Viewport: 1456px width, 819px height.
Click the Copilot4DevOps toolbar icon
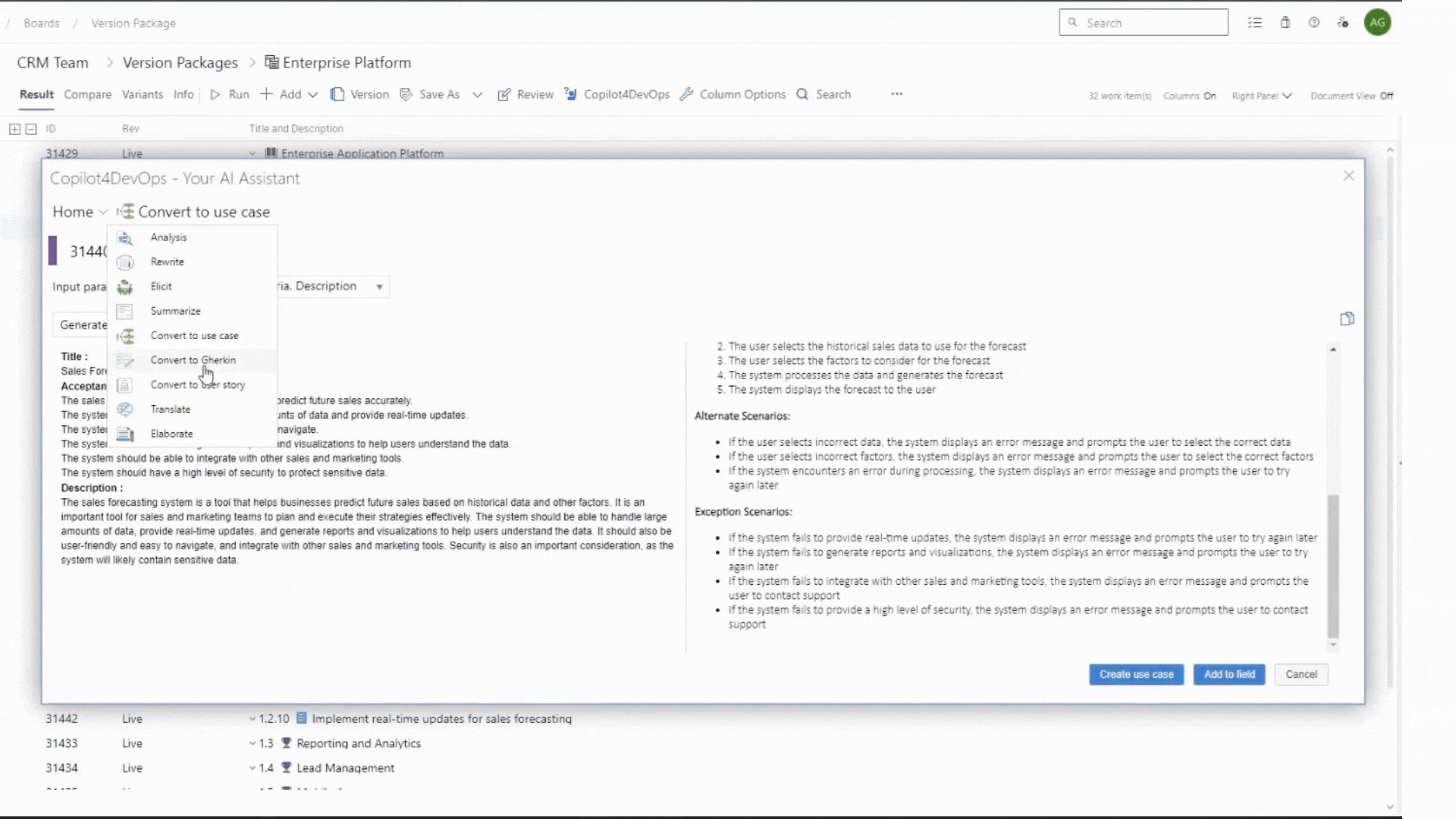point(571,94)
